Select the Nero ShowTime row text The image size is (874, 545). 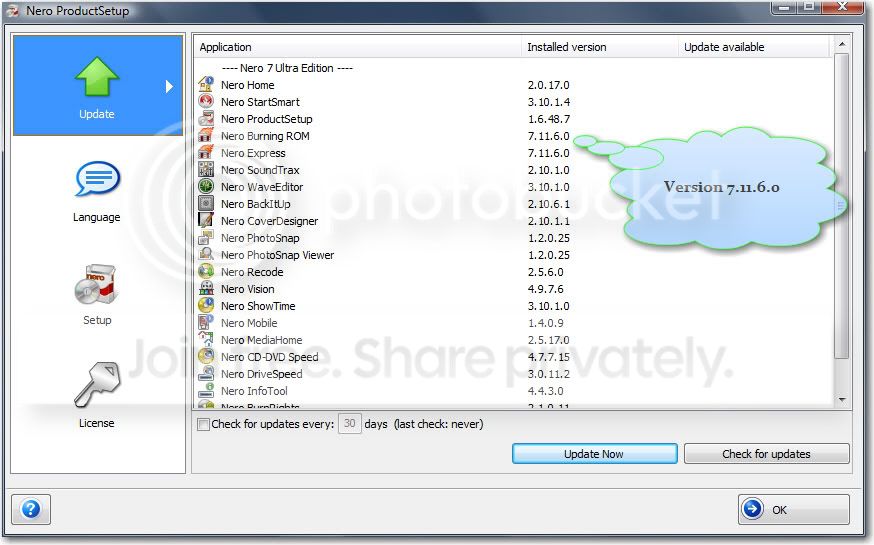tap(258, 306)
